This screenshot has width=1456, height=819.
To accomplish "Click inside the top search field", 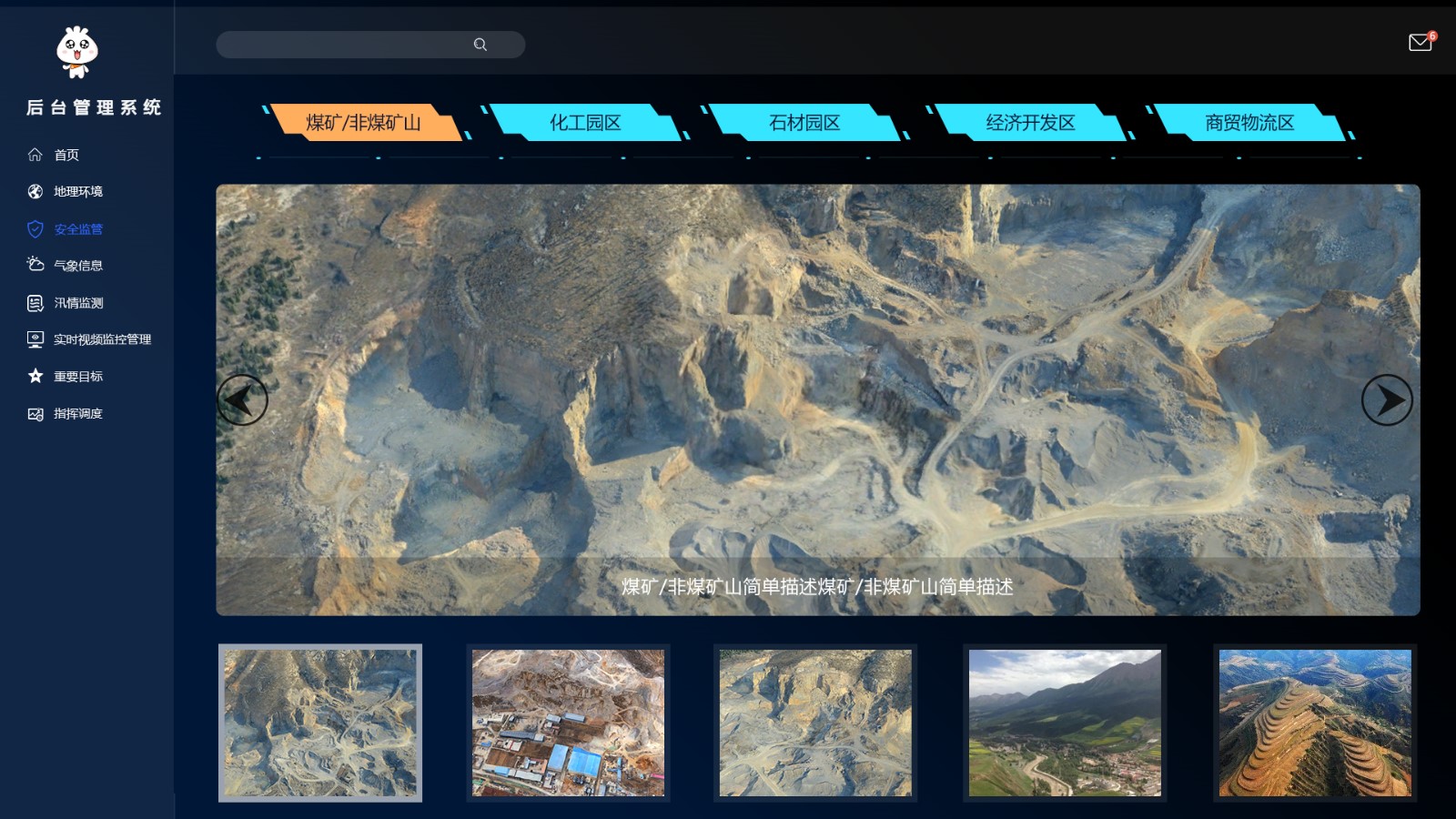I will coord(346,45).
